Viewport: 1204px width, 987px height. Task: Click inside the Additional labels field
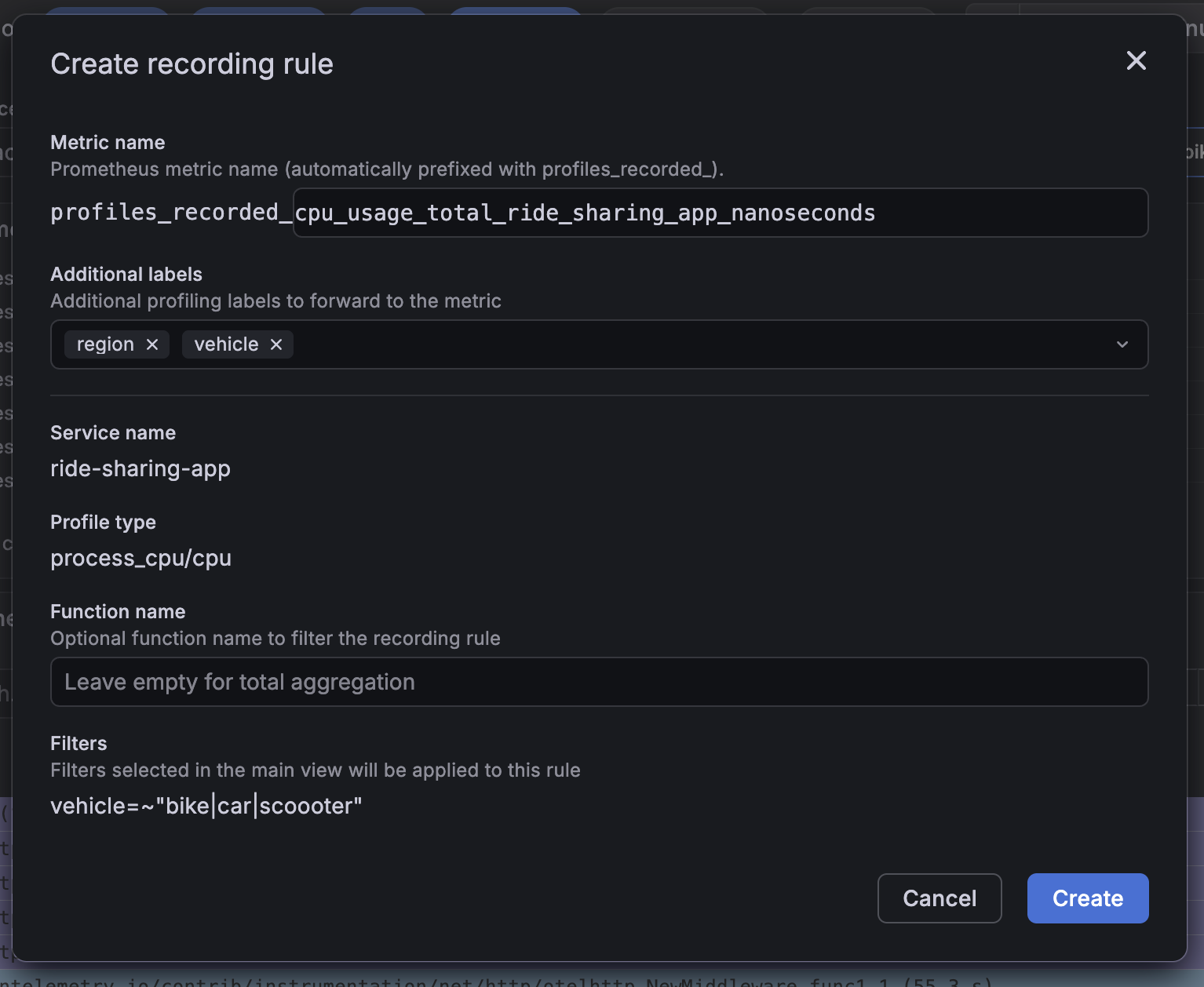click(628, 344)
